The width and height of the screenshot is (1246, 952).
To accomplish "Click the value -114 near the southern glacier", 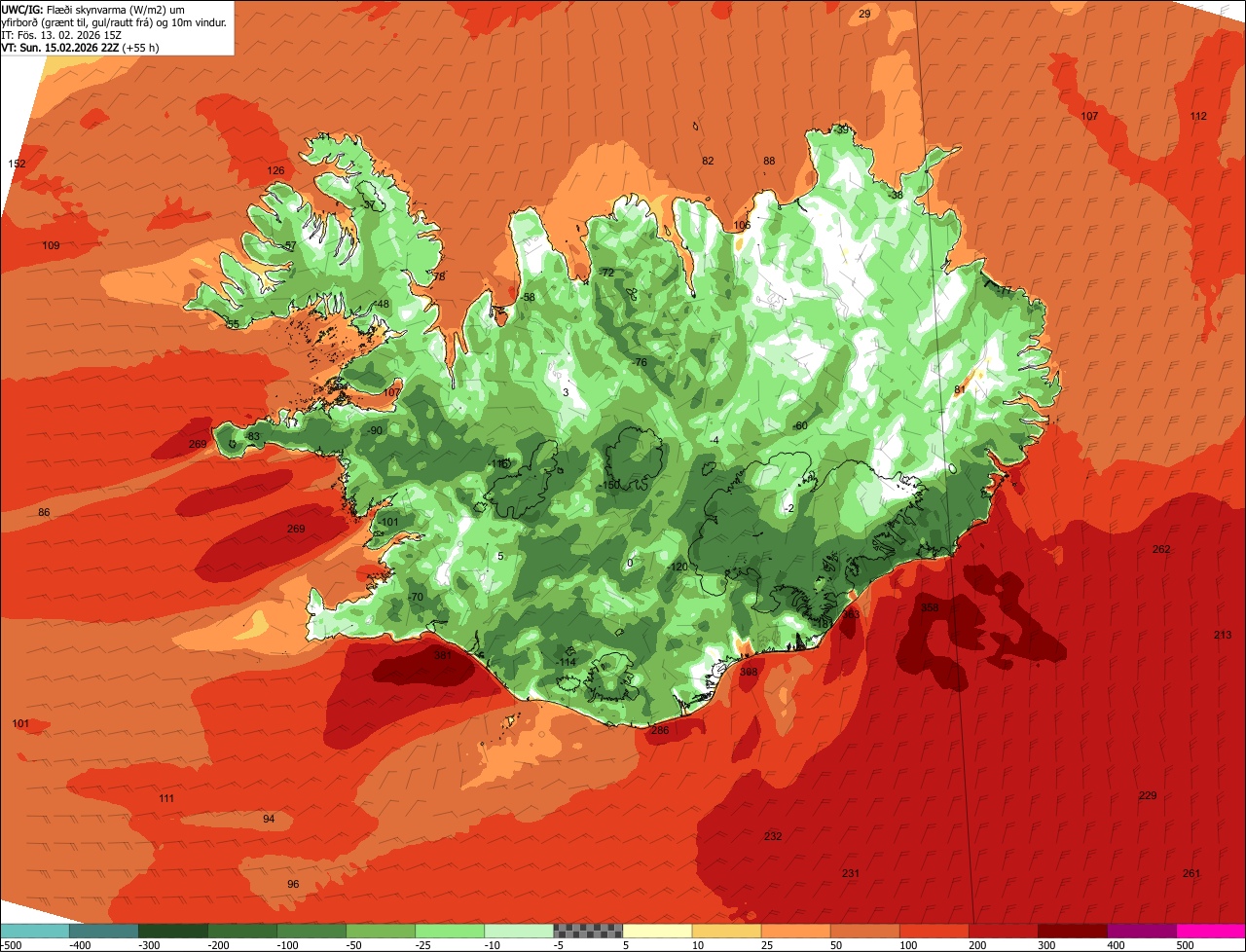I will [567, 662].
